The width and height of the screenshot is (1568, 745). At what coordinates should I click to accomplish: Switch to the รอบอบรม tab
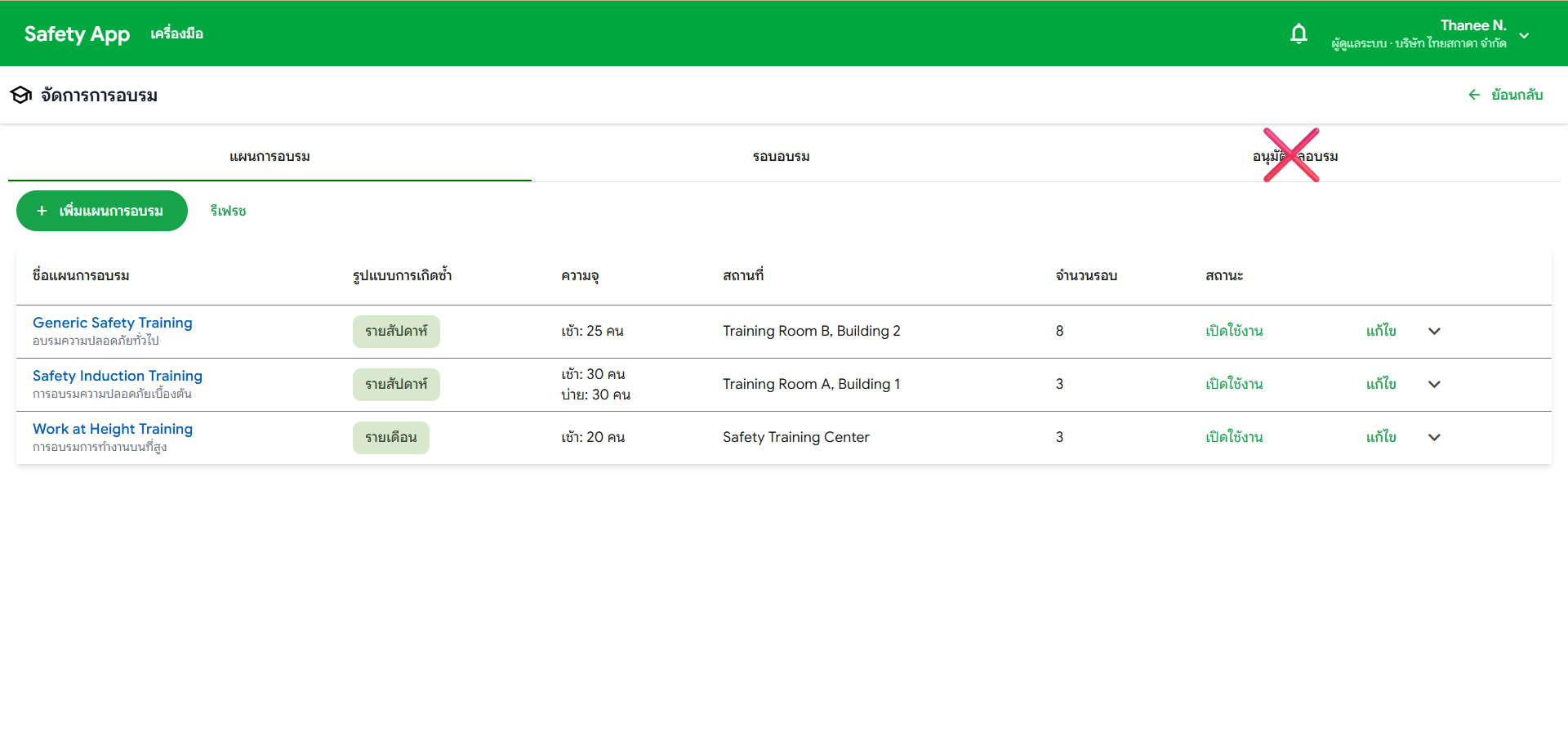pyautogui.click(x=780, y=156)
